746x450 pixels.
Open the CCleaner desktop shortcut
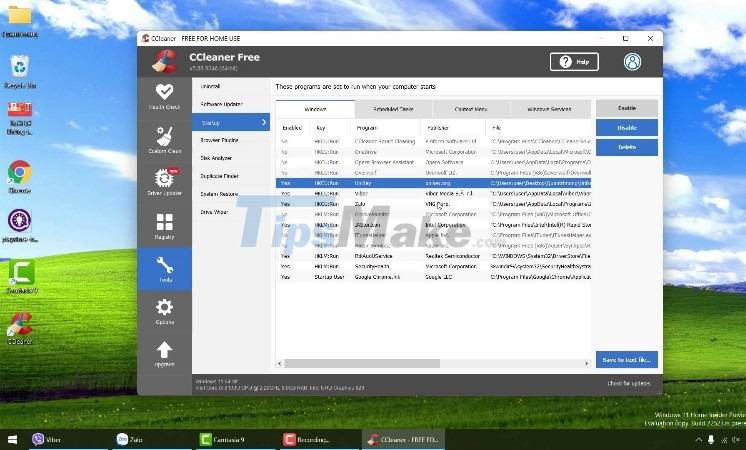pos(20,328)
